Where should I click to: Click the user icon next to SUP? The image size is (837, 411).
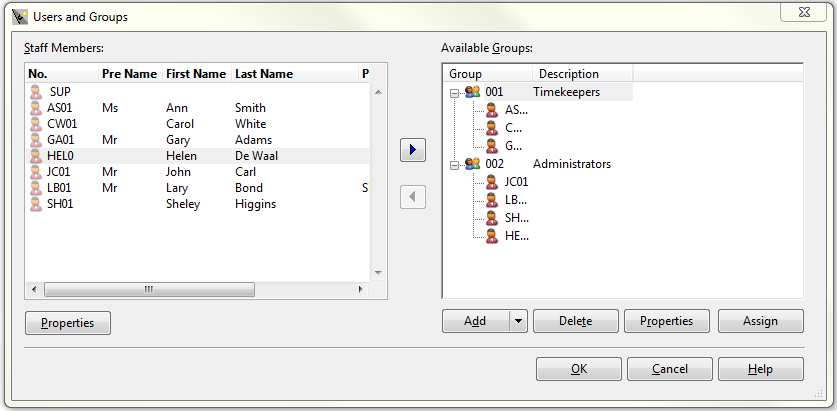pos(37,92)
